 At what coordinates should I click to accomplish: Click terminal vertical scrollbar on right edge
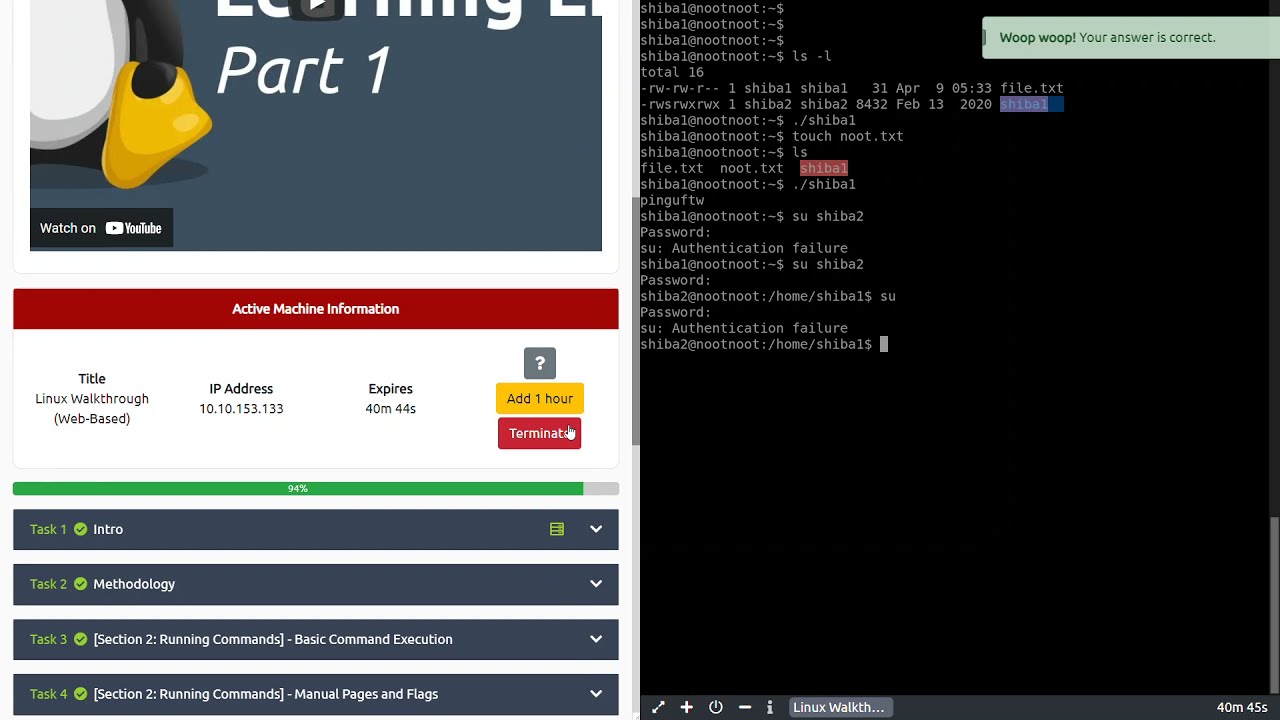[1275, 605]
